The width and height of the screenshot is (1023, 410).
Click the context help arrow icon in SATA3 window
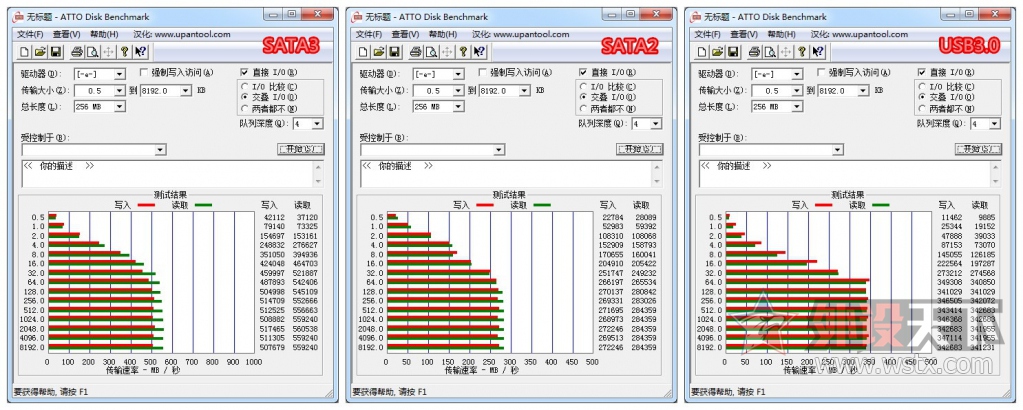[140, 52]
